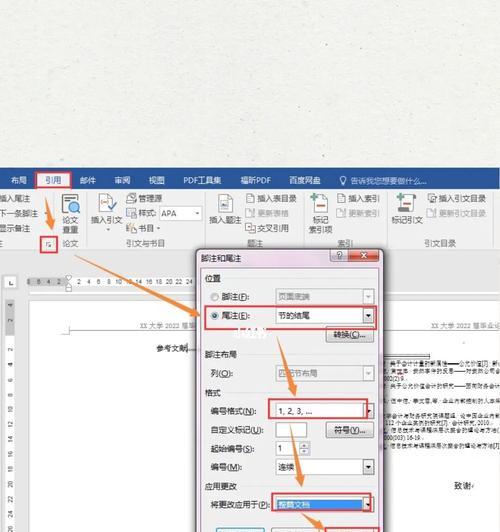Open the footnote dialog launcher arrow
500x532 pixels.
point(49,244)
